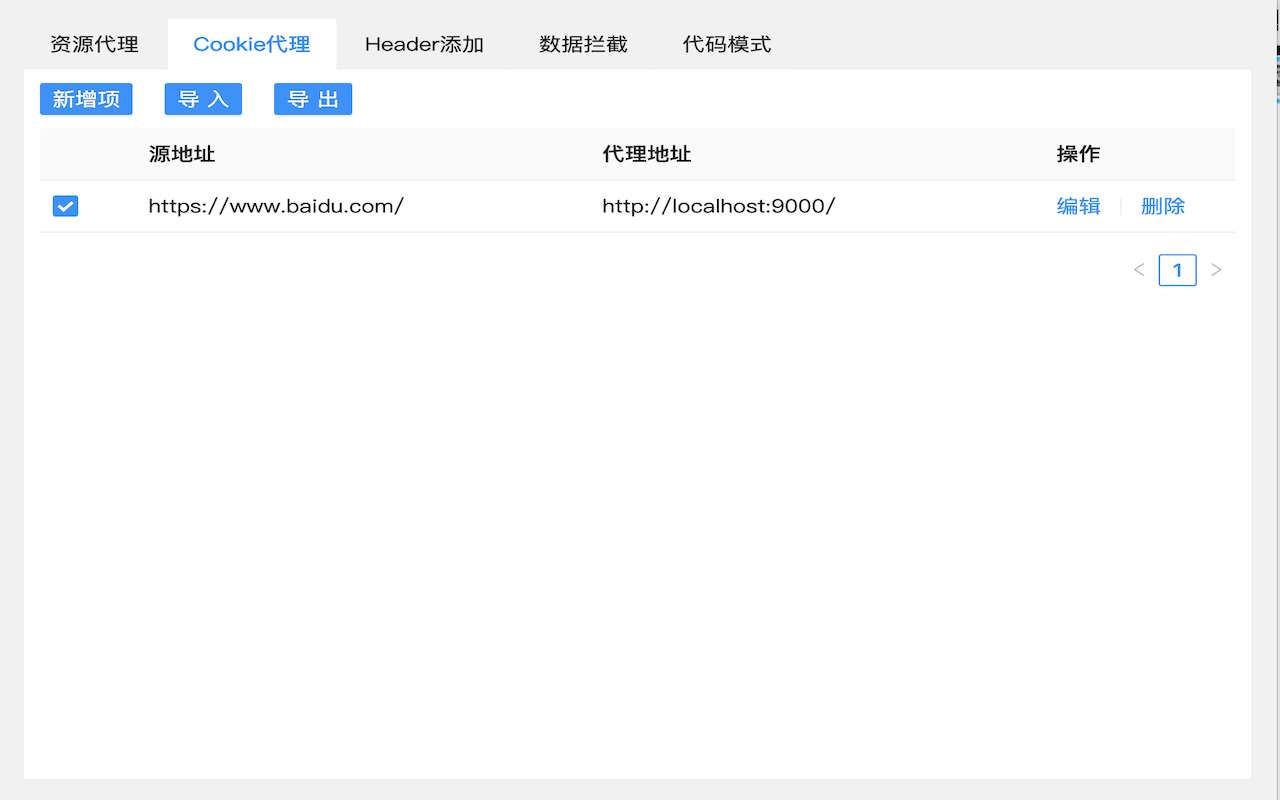Click the 代理地址 column header
The image size is (1280, 800).
coord(647,155)
